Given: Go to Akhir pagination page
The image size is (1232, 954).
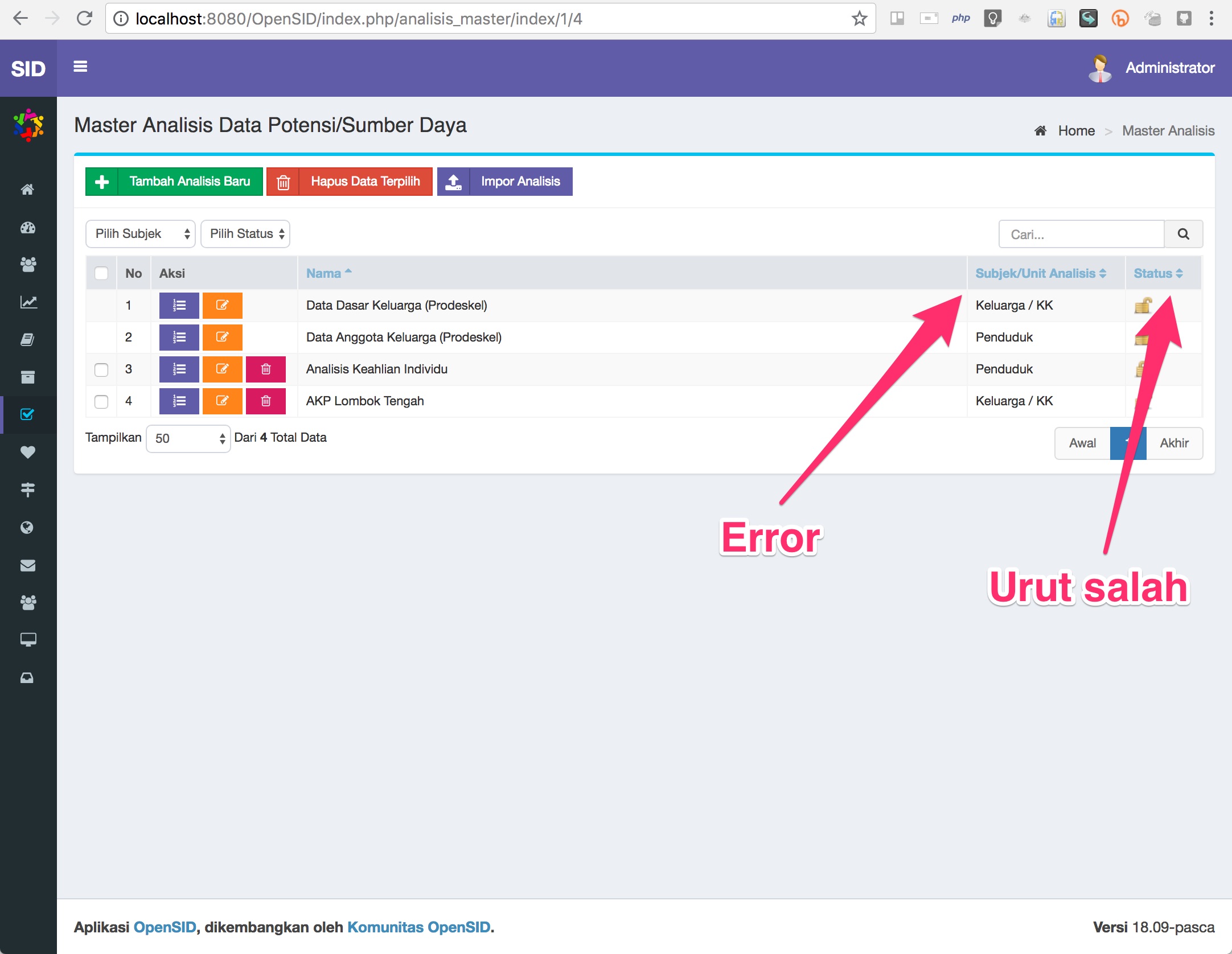Looking at the screenshot, I should point(1174,443).
